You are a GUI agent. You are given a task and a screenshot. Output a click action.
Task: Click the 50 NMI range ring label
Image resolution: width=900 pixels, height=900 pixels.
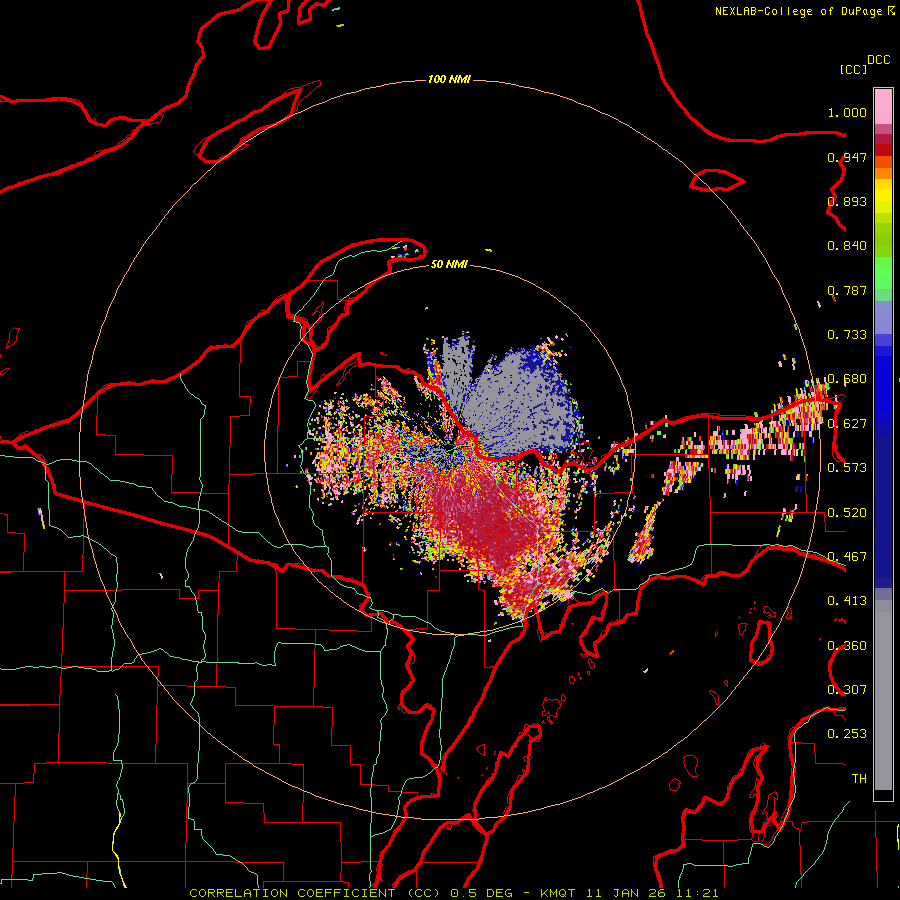point(449,264)
